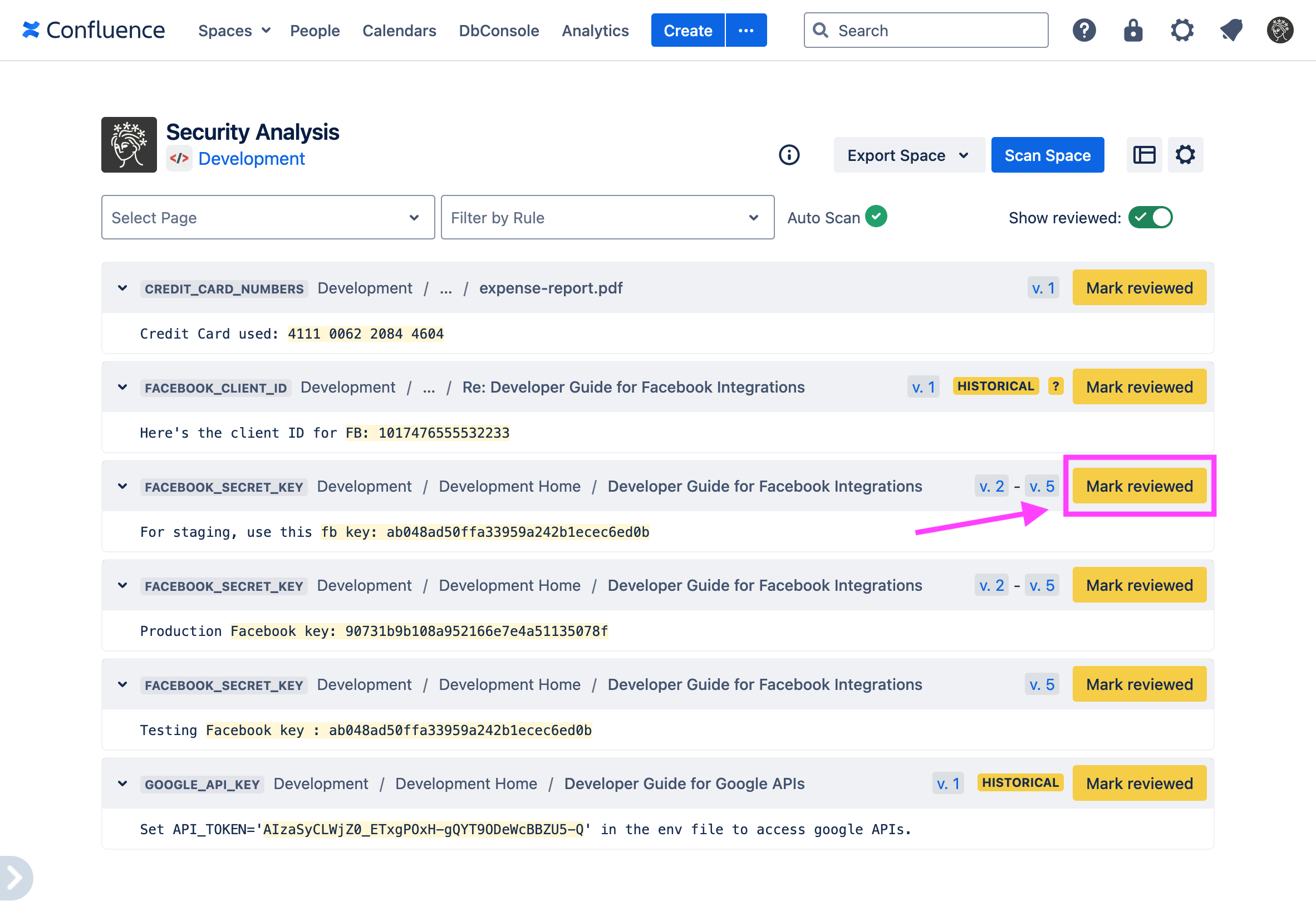Click the info icon beside Export Space
Viewport: 1316px width, 901px height.
click(x=789, y=155)
